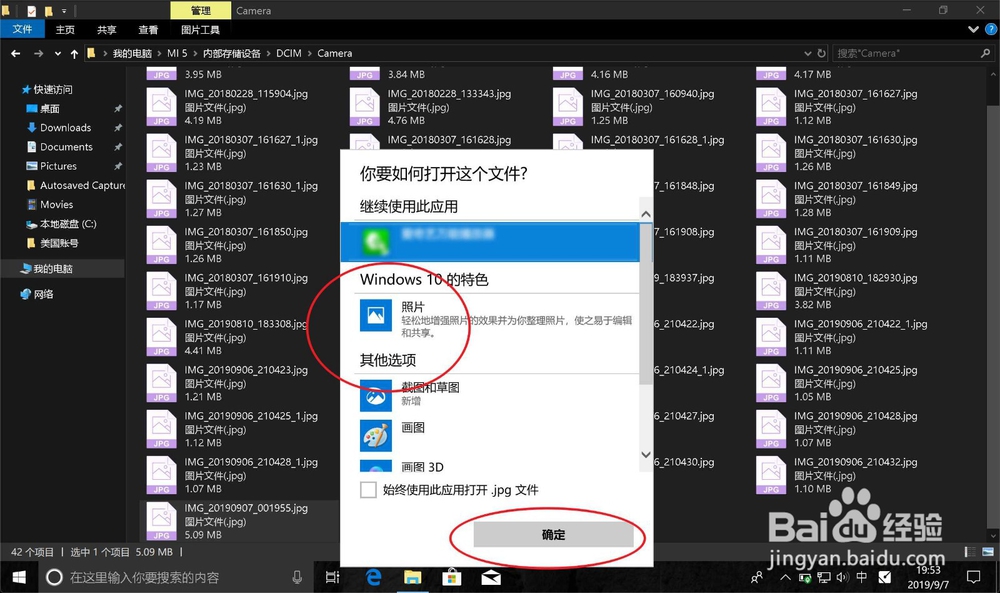This screenshot has width=1000, height=593.
Task: Switch to the 查看 ribbon tab
Action: [147, 29]
